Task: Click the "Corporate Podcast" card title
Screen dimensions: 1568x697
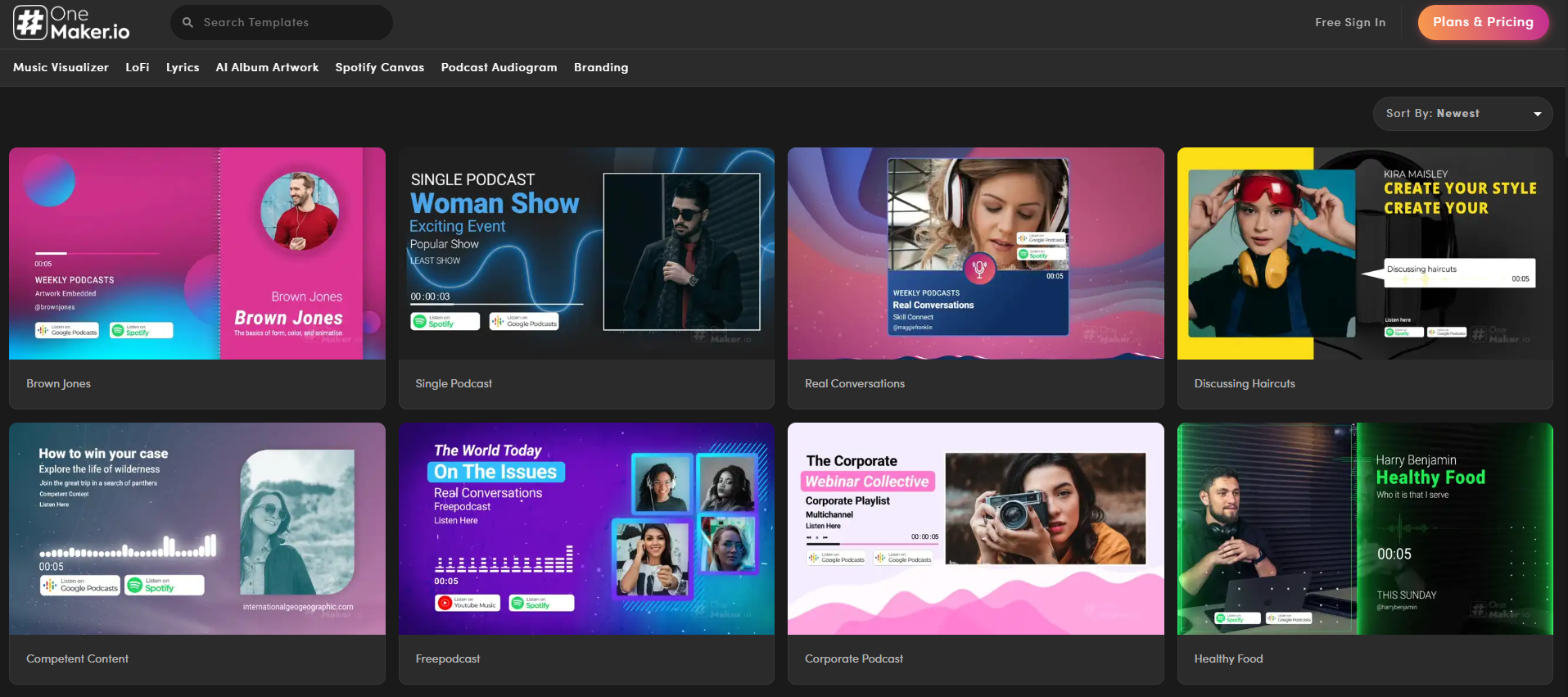Action: [x=854, y=659]
